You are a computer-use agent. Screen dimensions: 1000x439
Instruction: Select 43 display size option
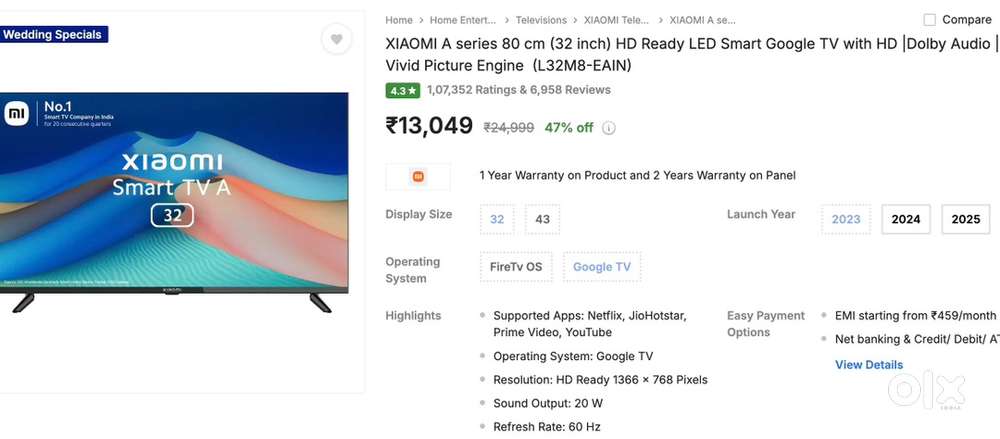click(x=542, y=219)
